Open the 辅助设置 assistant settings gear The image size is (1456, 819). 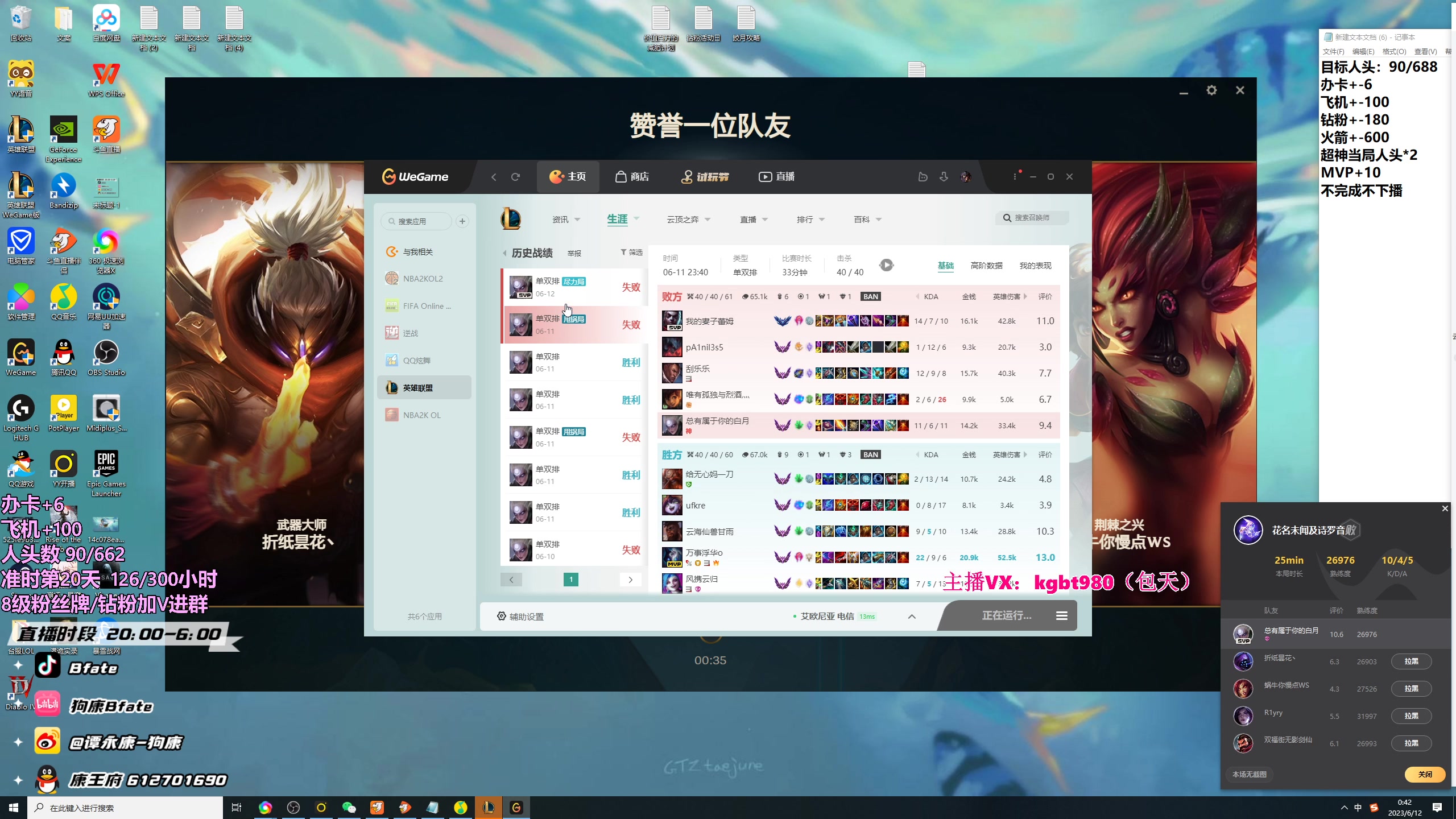click(x=501, y=616)
